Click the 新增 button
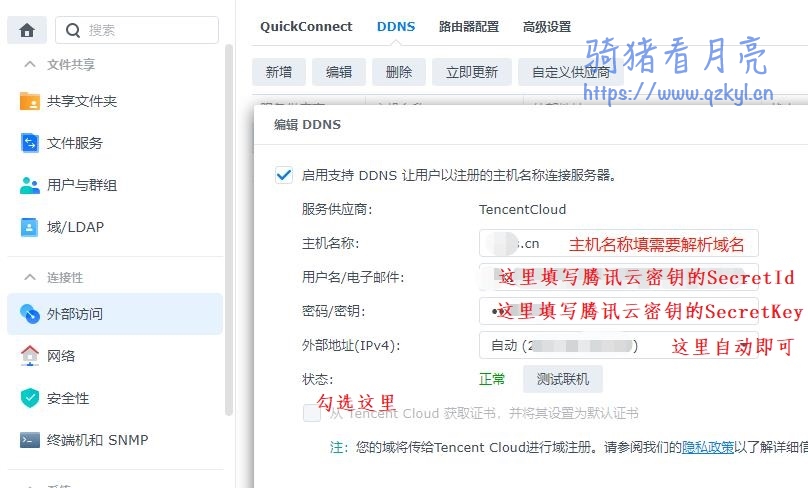 coord(279,72)
